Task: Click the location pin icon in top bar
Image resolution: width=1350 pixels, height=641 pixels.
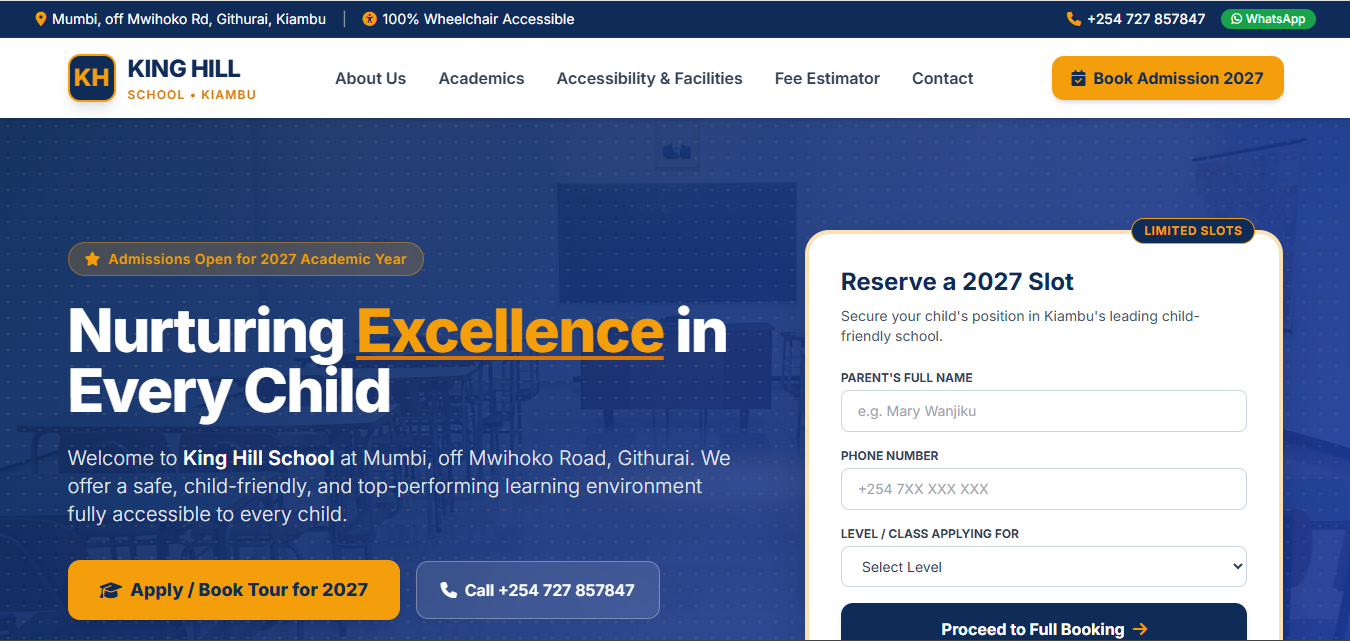Action: 41,19
